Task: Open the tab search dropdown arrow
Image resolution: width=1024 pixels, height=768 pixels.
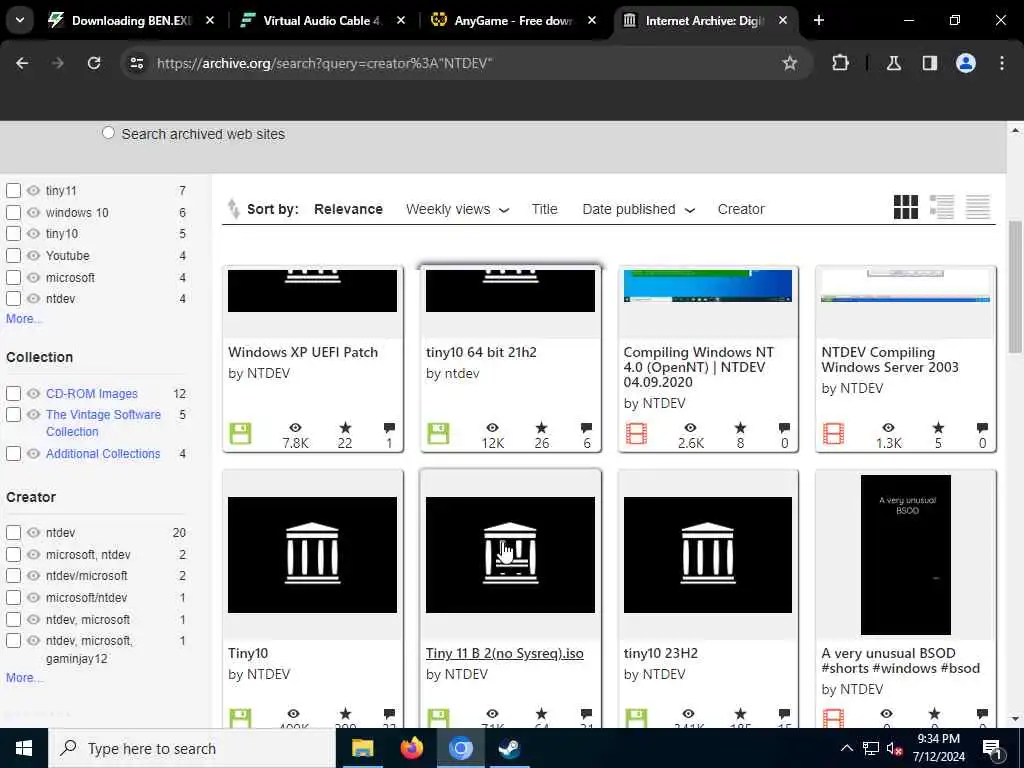Action: pos(20,20)
